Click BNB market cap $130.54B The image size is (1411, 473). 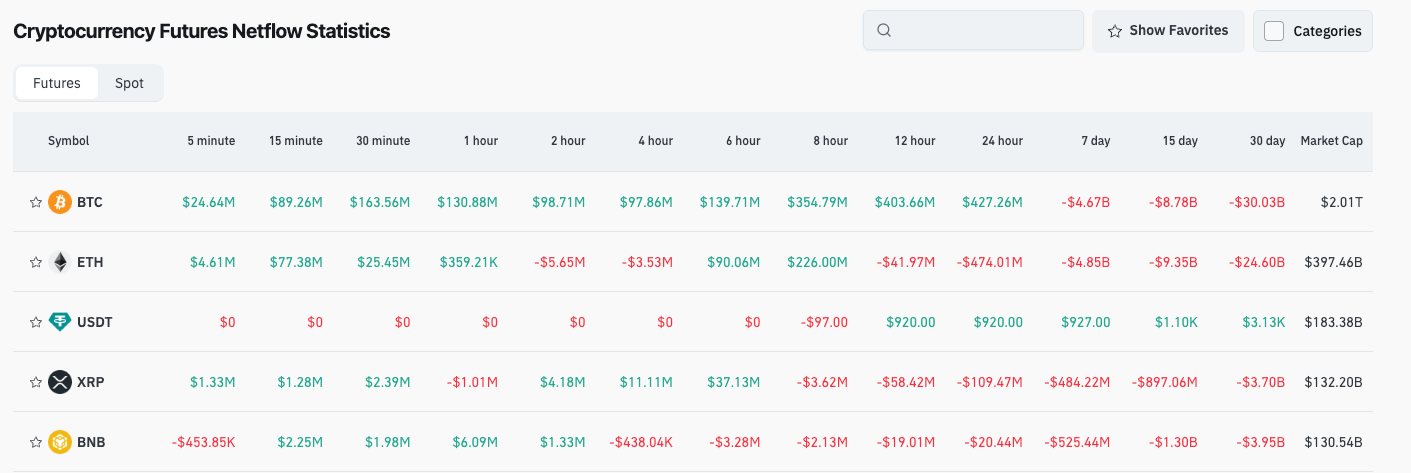(1333, 442)
